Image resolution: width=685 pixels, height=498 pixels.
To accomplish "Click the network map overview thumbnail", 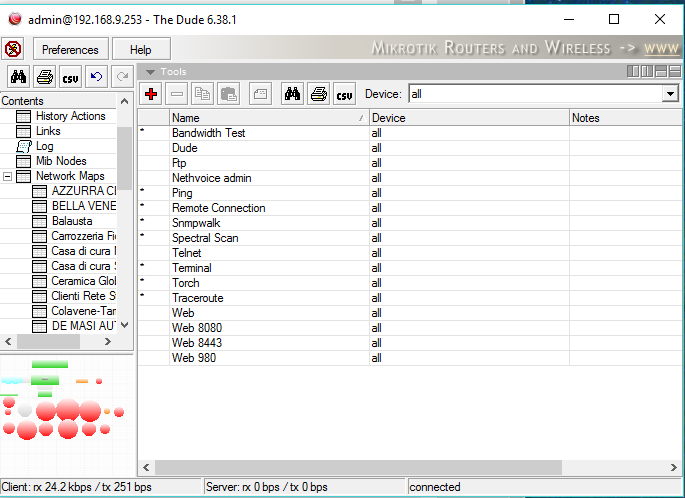I will pos(66,417).
